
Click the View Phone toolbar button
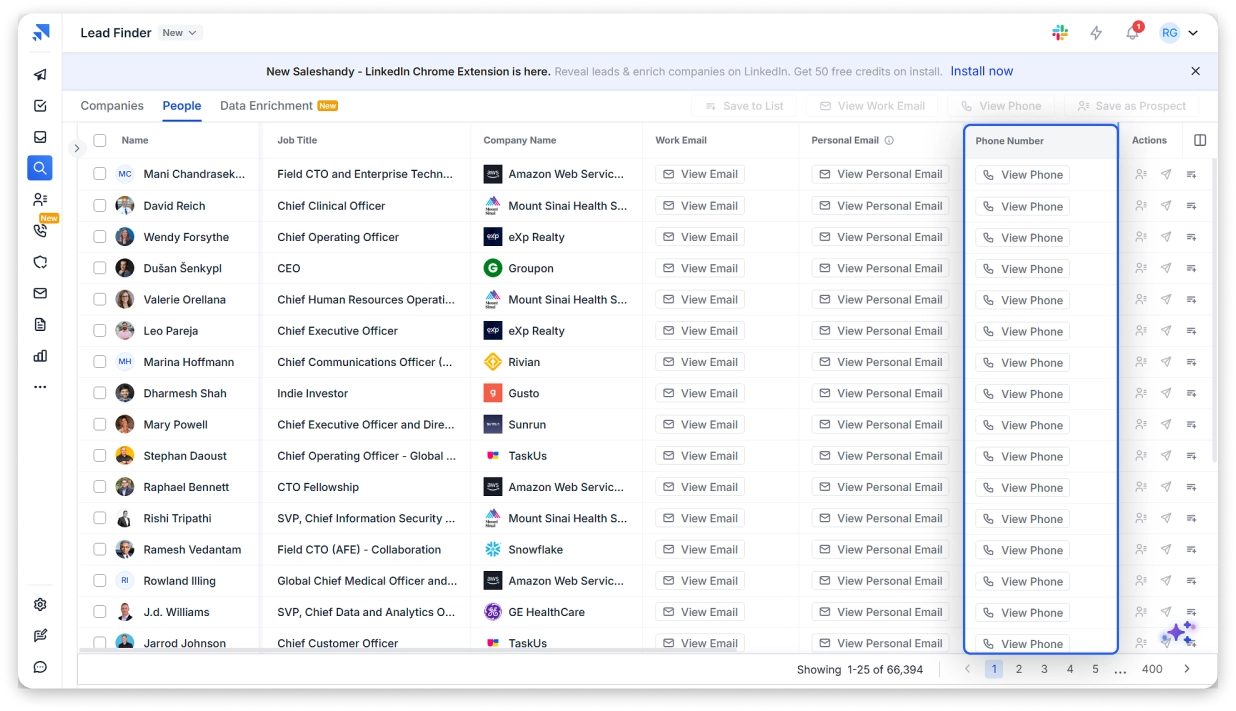click(1002, 106)
